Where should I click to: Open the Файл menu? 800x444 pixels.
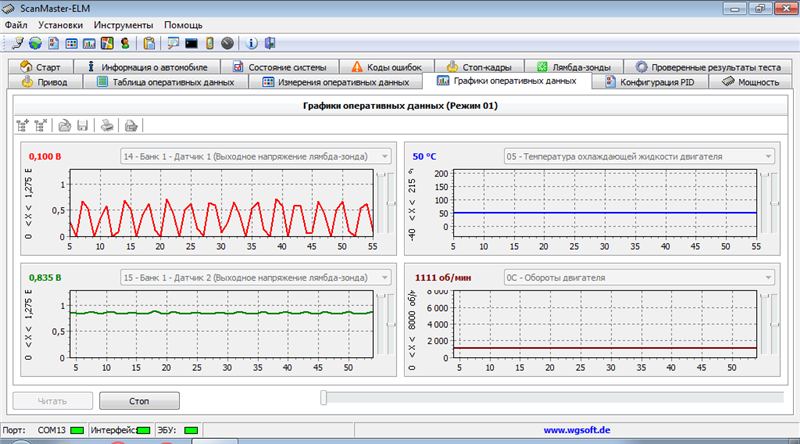[16, 25]
